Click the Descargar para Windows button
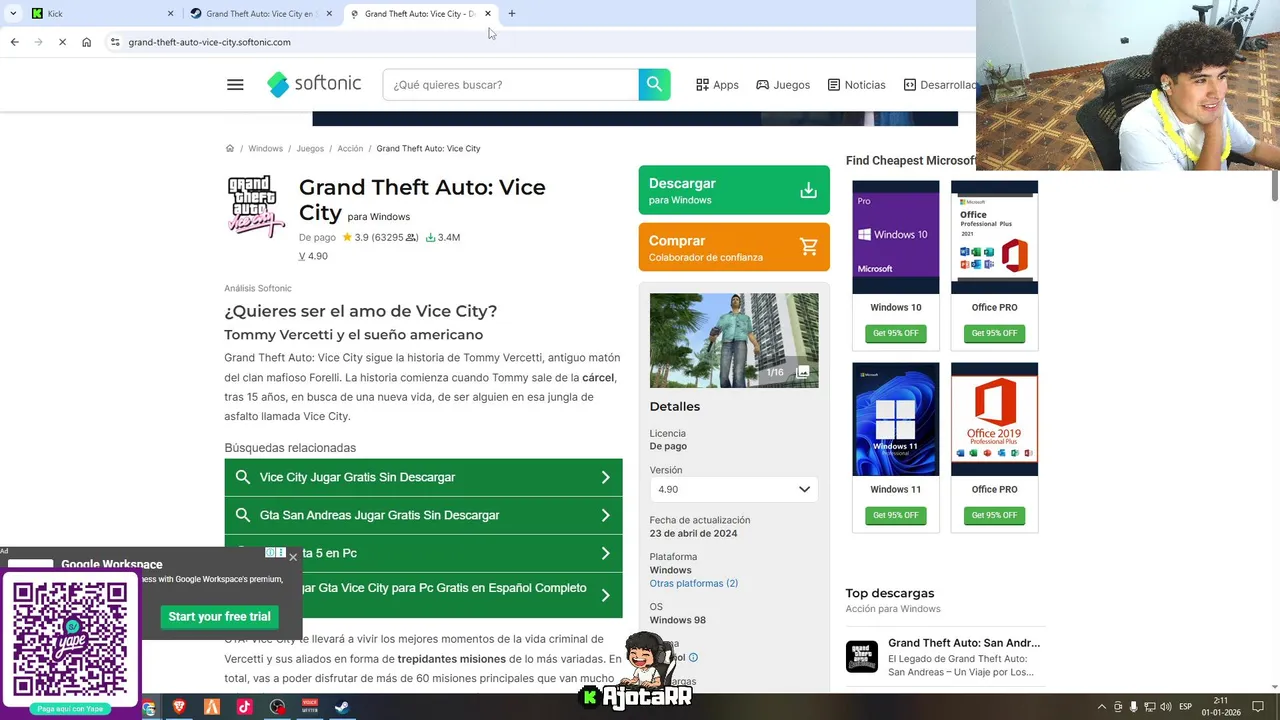This screenshot has height=720, width=1280. pos(734,190)
